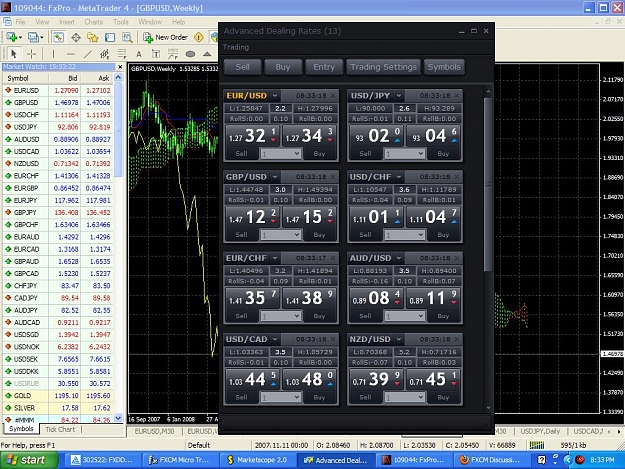Open the USD/CAD lot size combo box
Screen dimensions: 625x469
click(x=281, y=397)
